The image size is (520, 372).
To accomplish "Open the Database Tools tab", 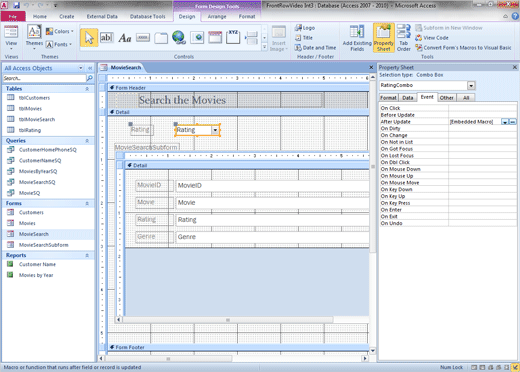I will [147, 16].
